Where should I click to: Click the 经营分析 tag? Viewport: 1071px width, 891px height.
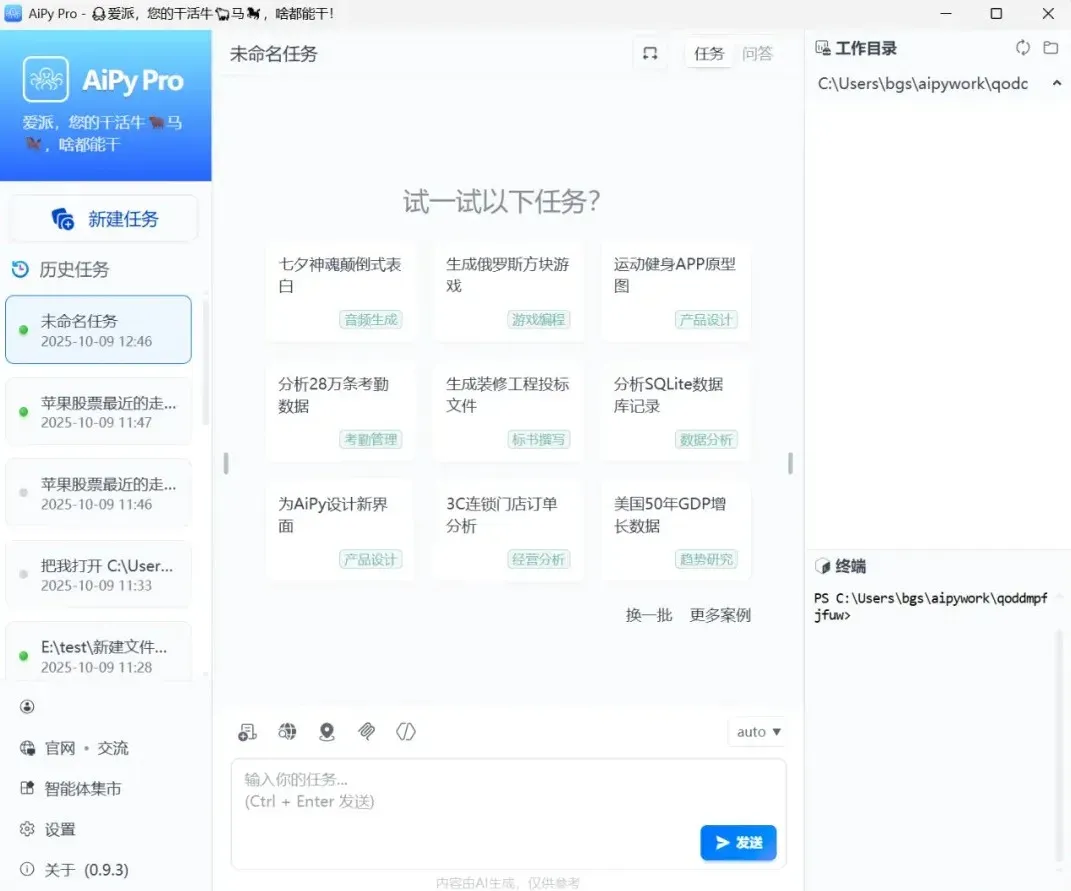(539, 560)
